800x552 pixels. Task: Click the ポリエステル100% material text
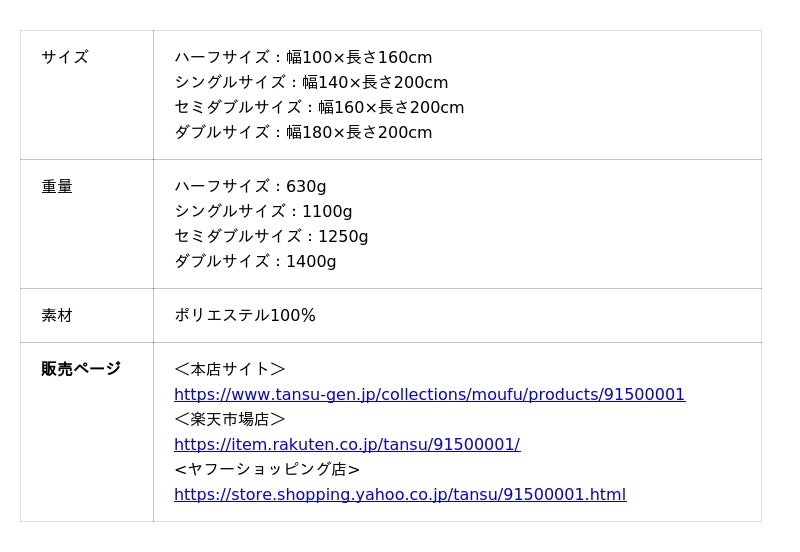245,316
